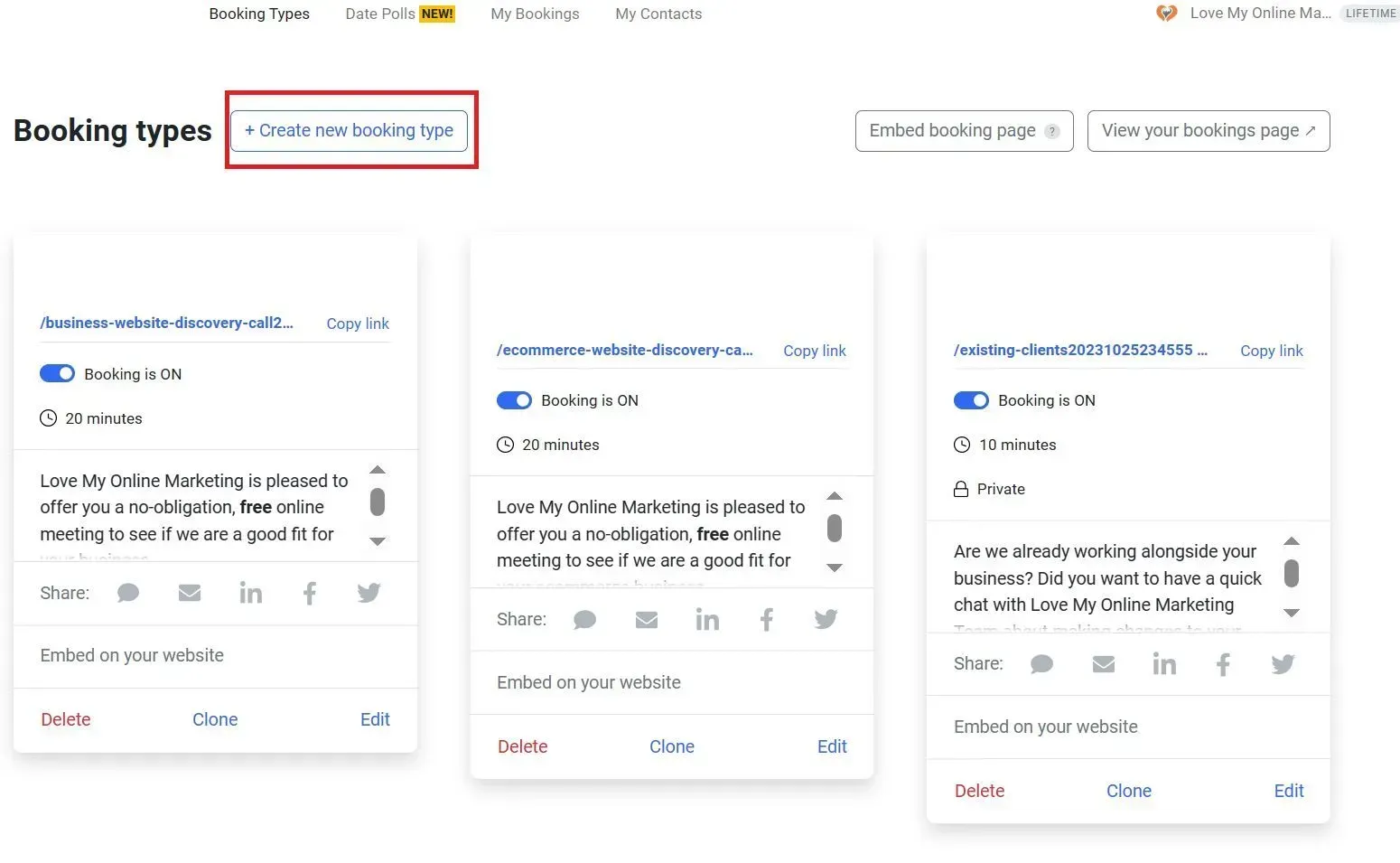Click the clock icon beside 10 minutes
Screen dimensions: 1400x863
click(962, 445)
